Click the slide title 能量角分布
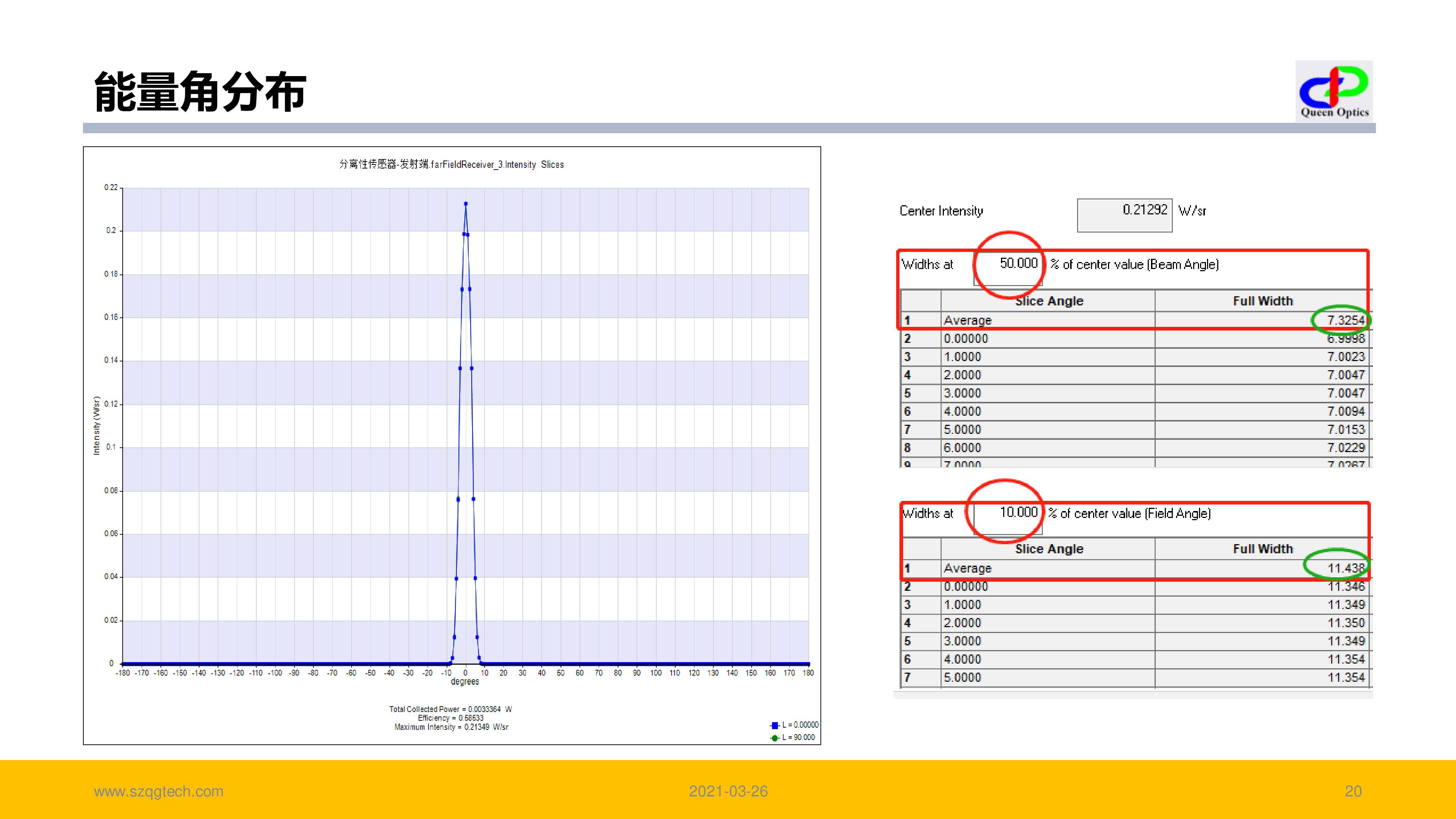The width and height of the screenshot is (1456, 819). [200, 92]
